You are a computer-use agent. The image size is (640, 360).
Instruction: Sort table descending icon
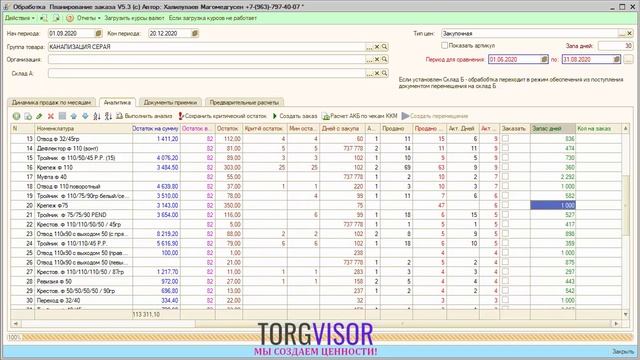point(108,116)
